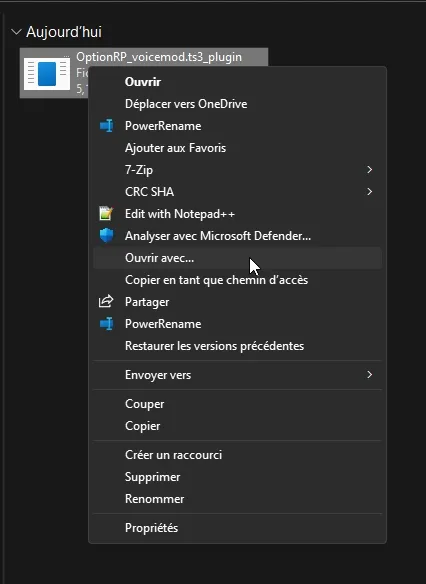Choose Ouvrir from the context menu

pyautogui.click(x=237, y=82)
